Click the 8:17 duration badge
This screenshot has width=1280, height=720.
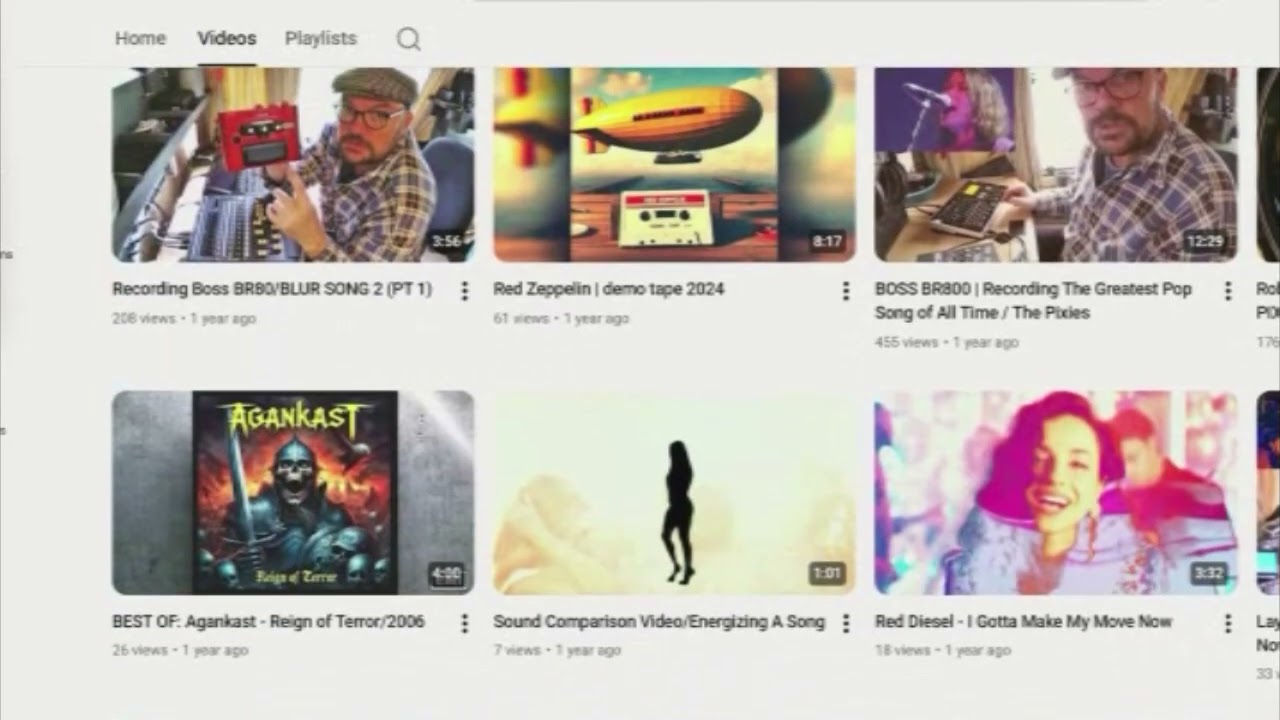(x=827, y=241)
